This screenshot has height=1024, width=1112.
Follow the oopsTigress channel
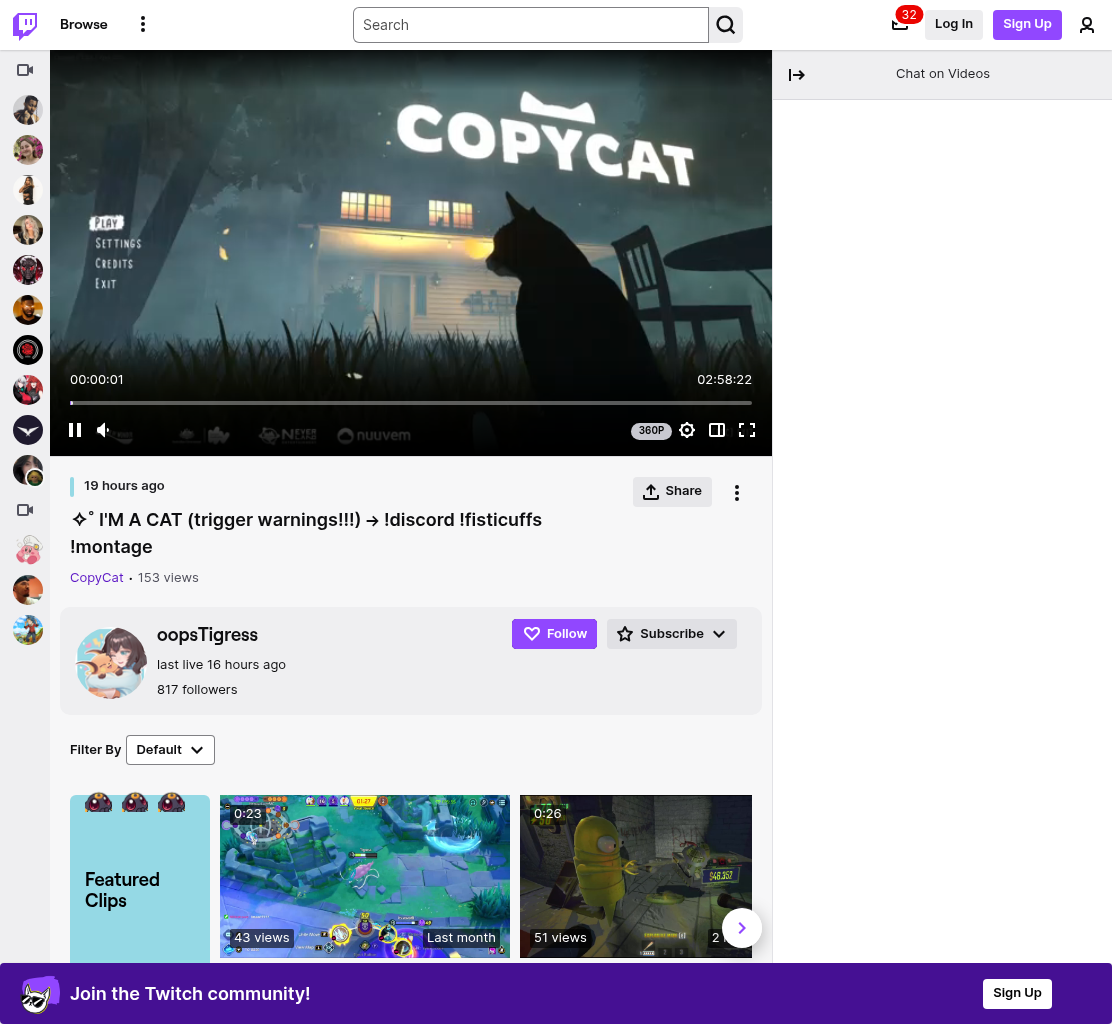tap(554, 634)
